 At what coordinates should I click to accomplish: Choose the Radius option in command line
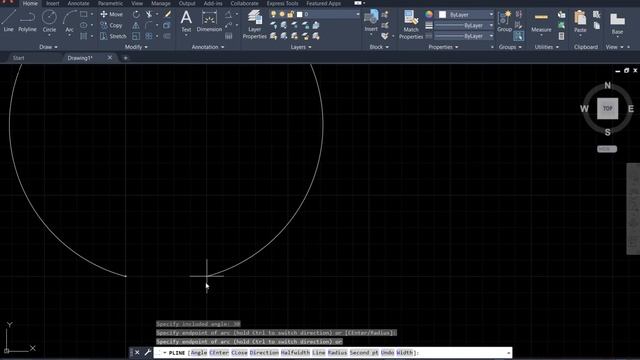coord(338,353)
